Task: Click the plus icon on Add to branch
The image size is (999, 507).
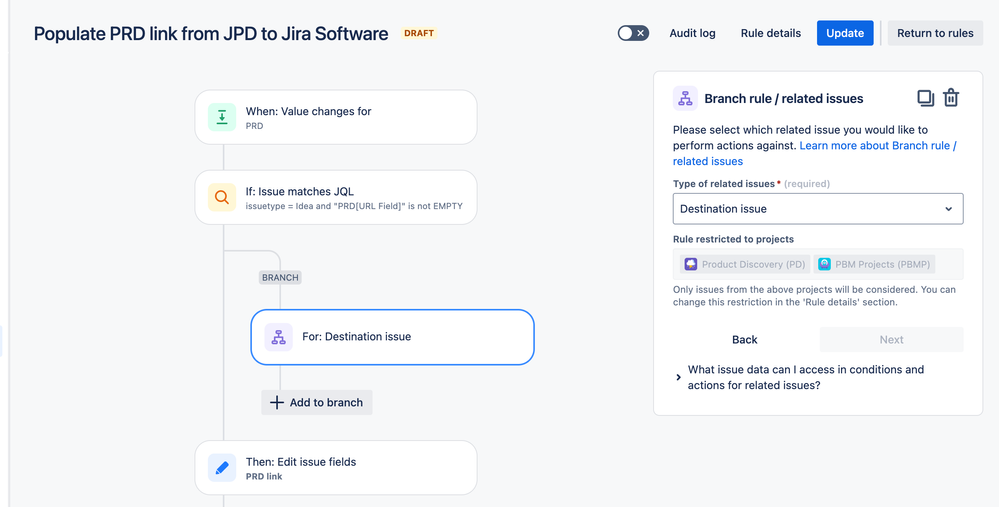Action: point(277,403)
